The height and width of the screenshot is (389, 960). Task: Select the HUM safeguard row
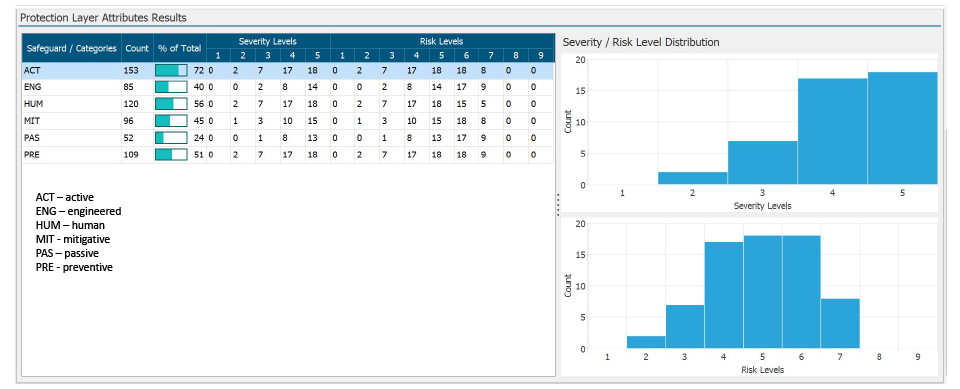[x=288, y=105]
